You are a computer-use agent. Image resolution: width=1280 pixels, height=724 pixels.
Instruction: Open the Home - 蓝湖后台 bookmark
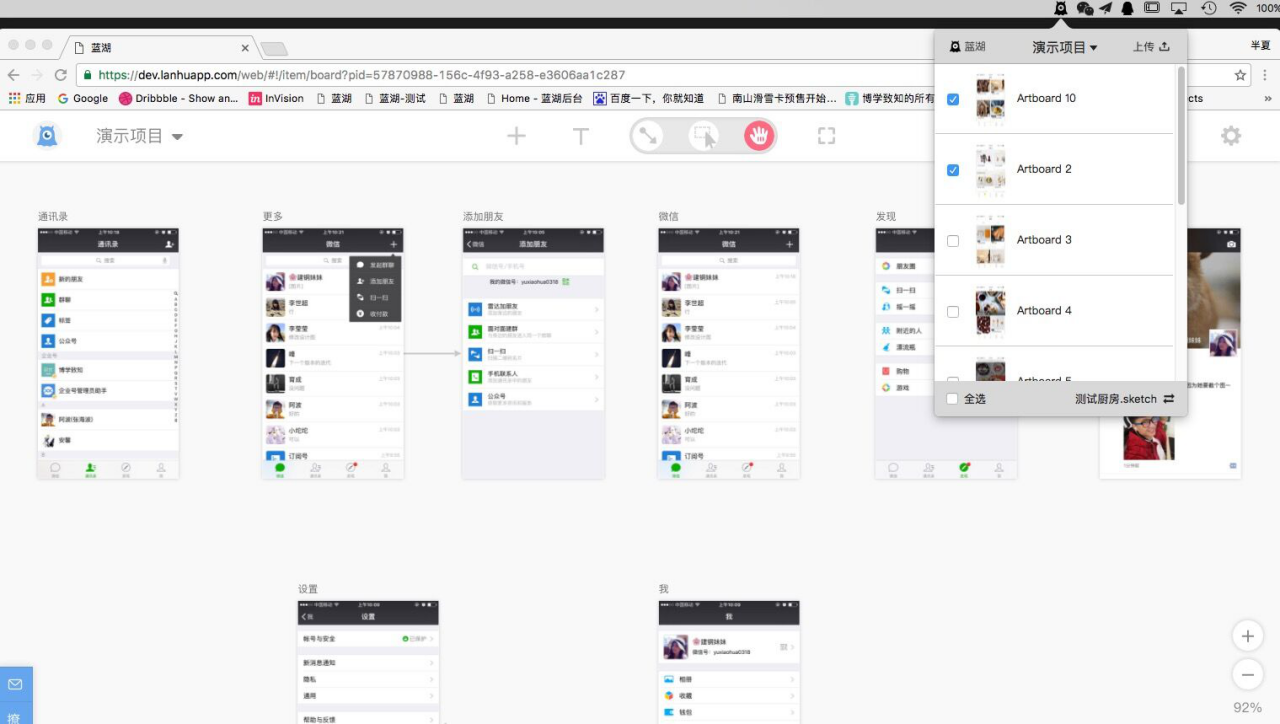pyautogui.click(x=534, y=98)
